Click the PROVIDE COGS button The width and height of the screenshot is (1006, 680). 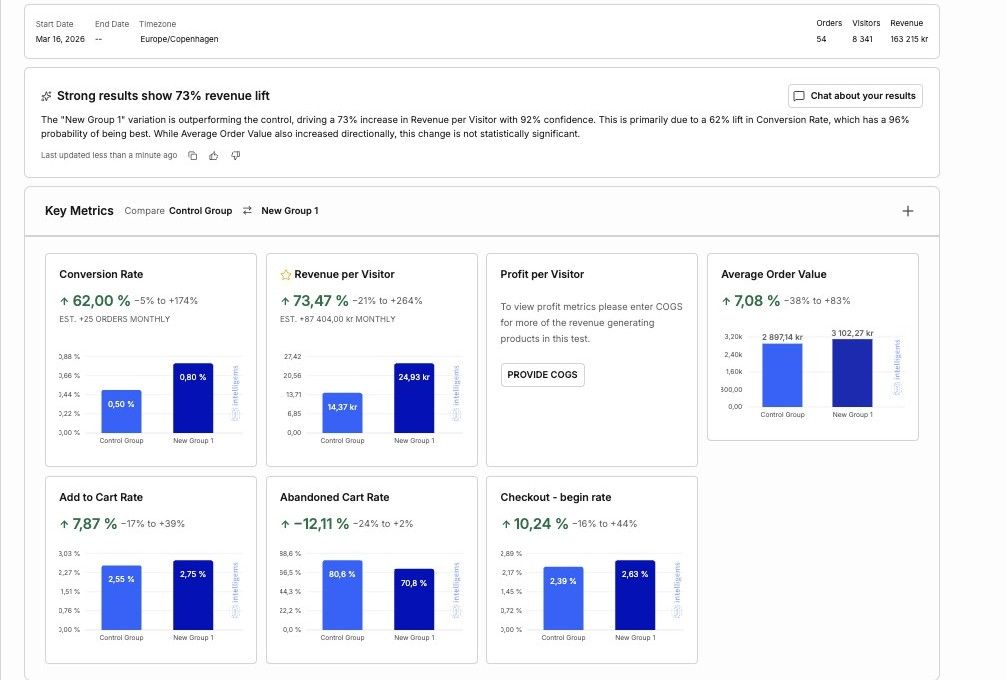(x=542, y=375)
